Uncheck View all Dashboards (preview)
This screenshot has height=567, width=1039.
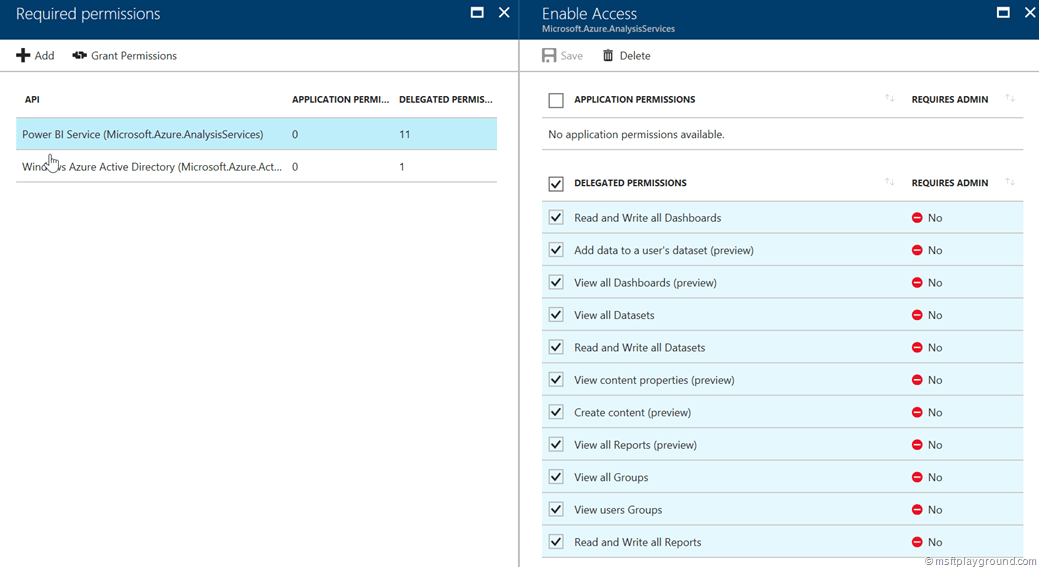556,283
